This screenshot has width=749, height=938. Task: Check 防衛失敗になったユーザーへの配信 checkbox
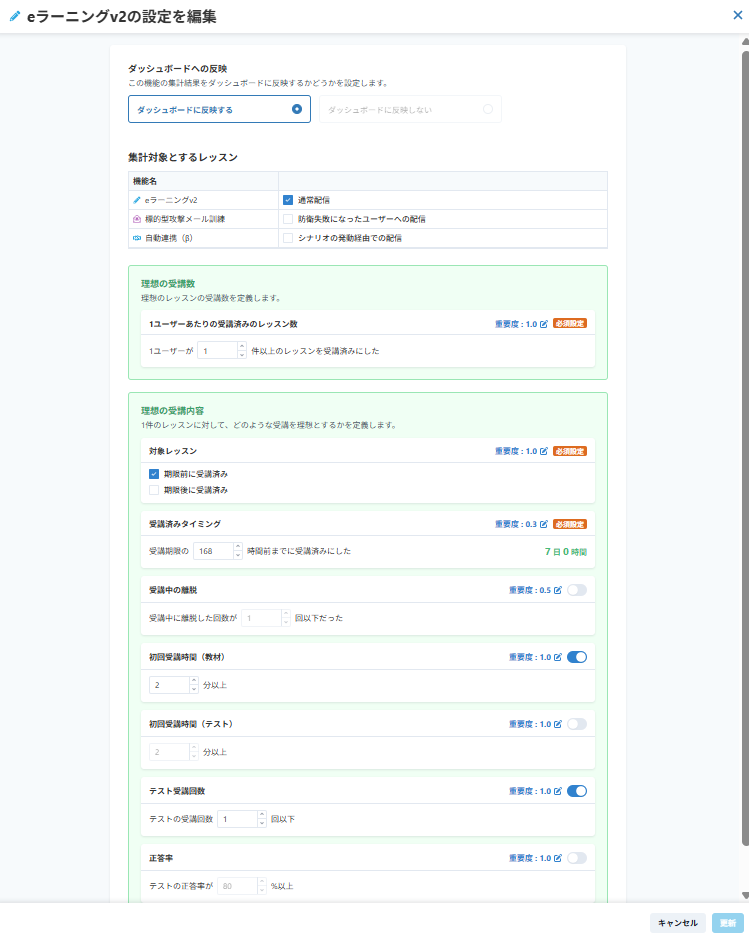tap(288, 219)
